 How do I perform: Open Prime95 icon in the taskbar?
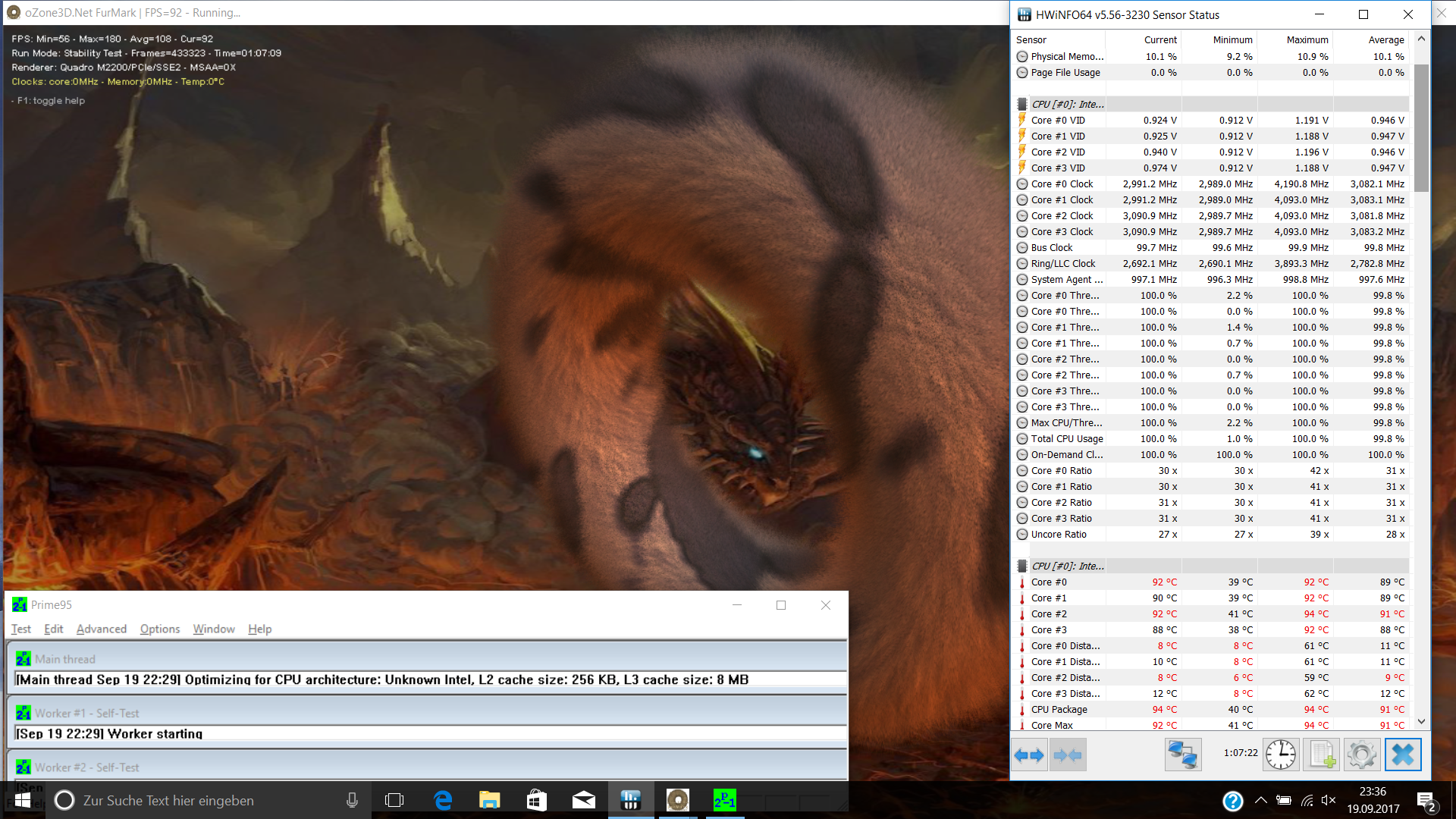(x=724, y=801)
